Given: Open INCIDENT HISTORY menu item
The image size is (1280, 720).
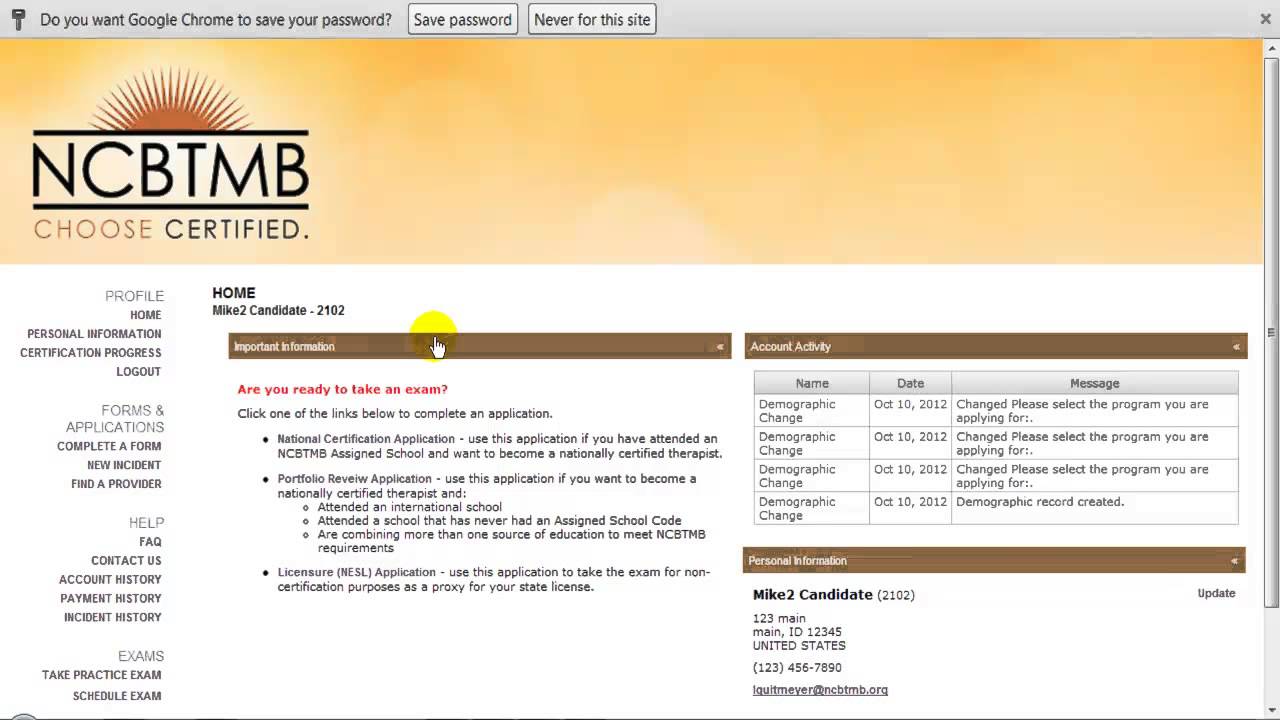Looking at the screenshot, I should tap(113, 618).
